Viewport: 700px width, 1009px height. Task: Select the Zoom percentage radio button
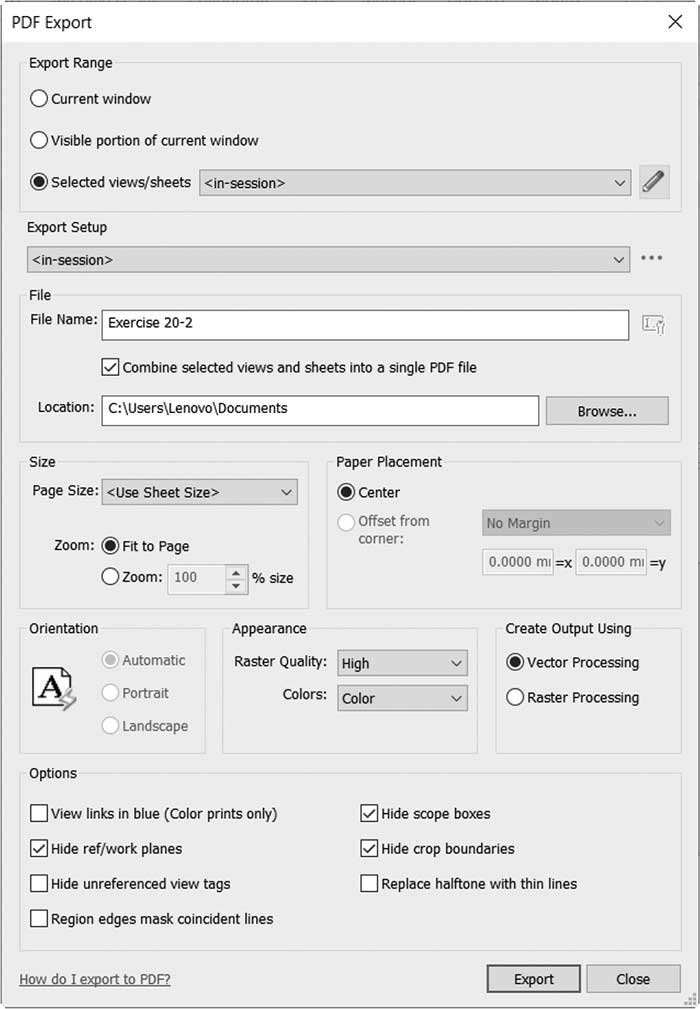coord(111,577)
